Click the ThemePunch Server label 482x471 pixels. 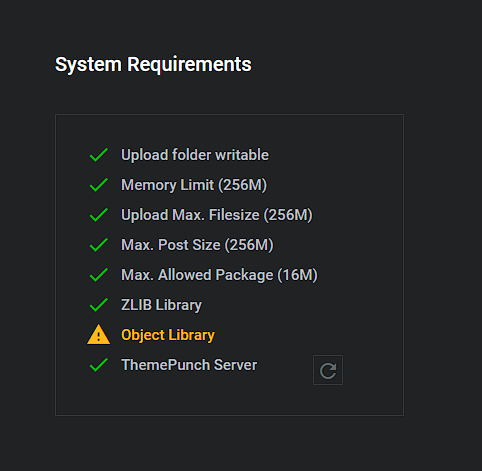click(x=189, y=365)
